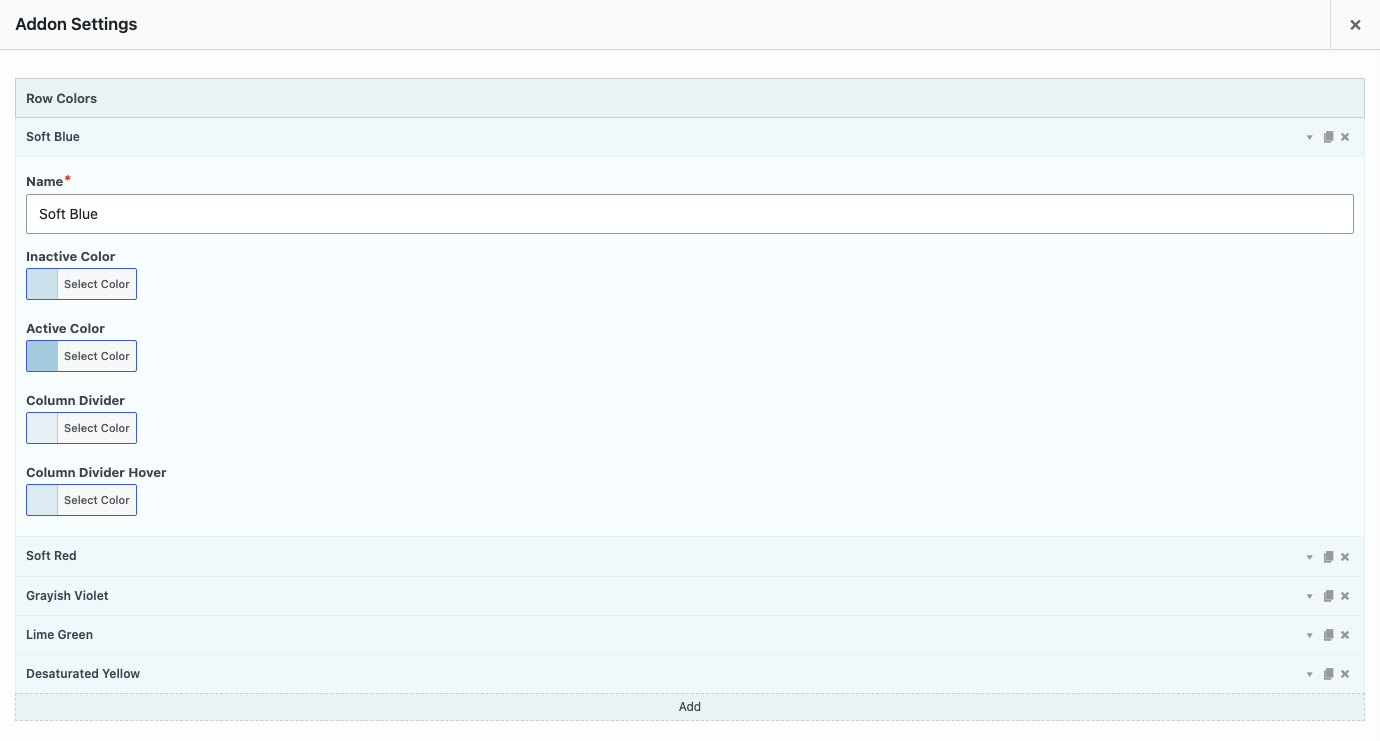Click Select Color under Active Color
Image resolution: width=1380 pixels, height=741 pixels.
coord(97,356)
